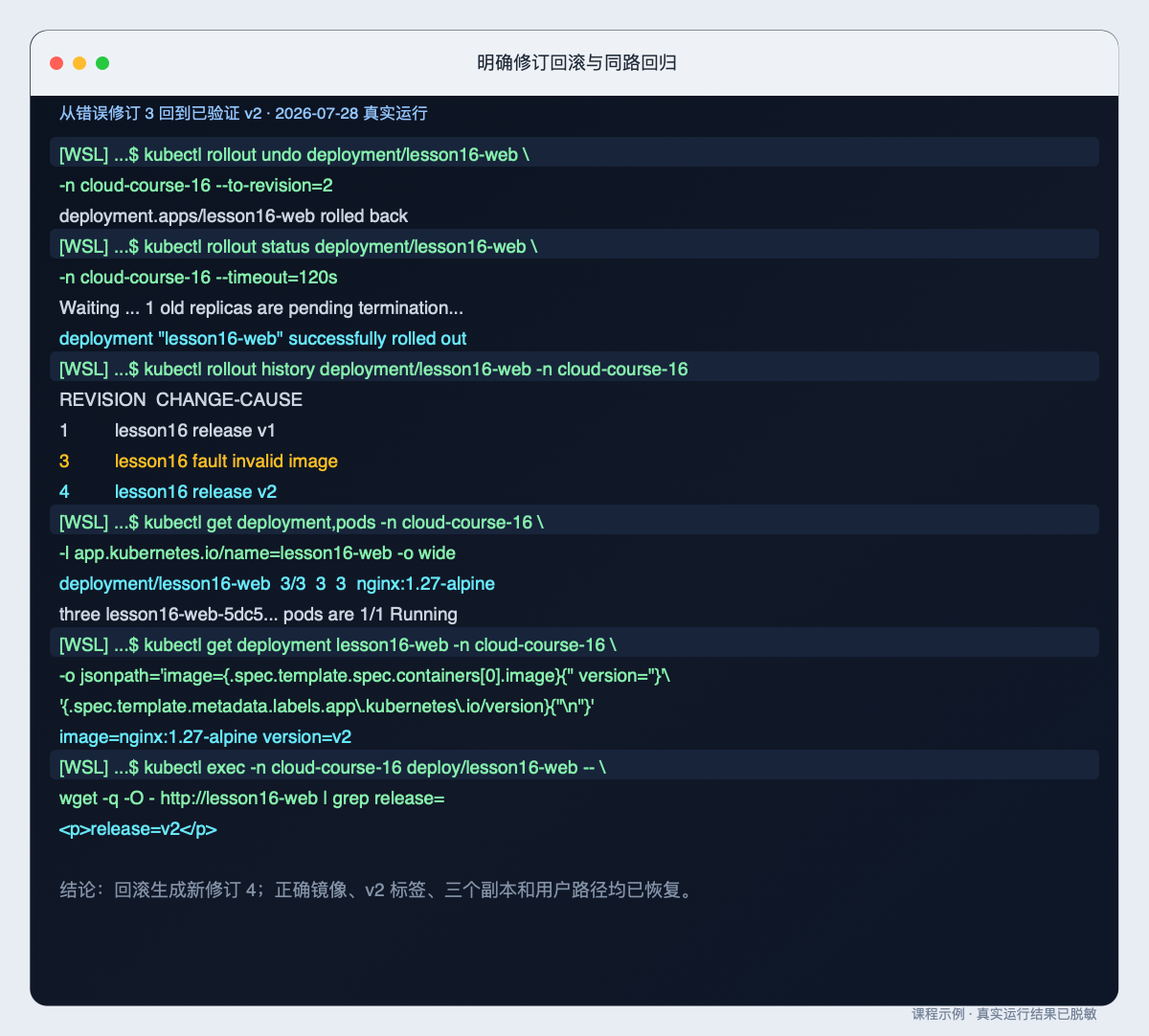Select the kubectl rollout history command line
This screenshot has height=1036, width=1149.
point(574,369)
